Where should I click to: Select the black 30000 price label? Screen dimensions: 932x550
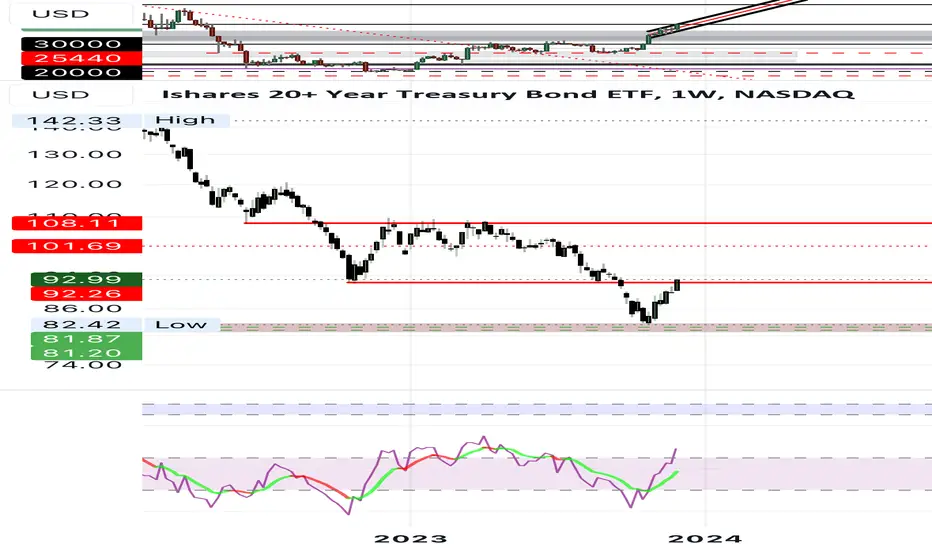tap(81, 44)
